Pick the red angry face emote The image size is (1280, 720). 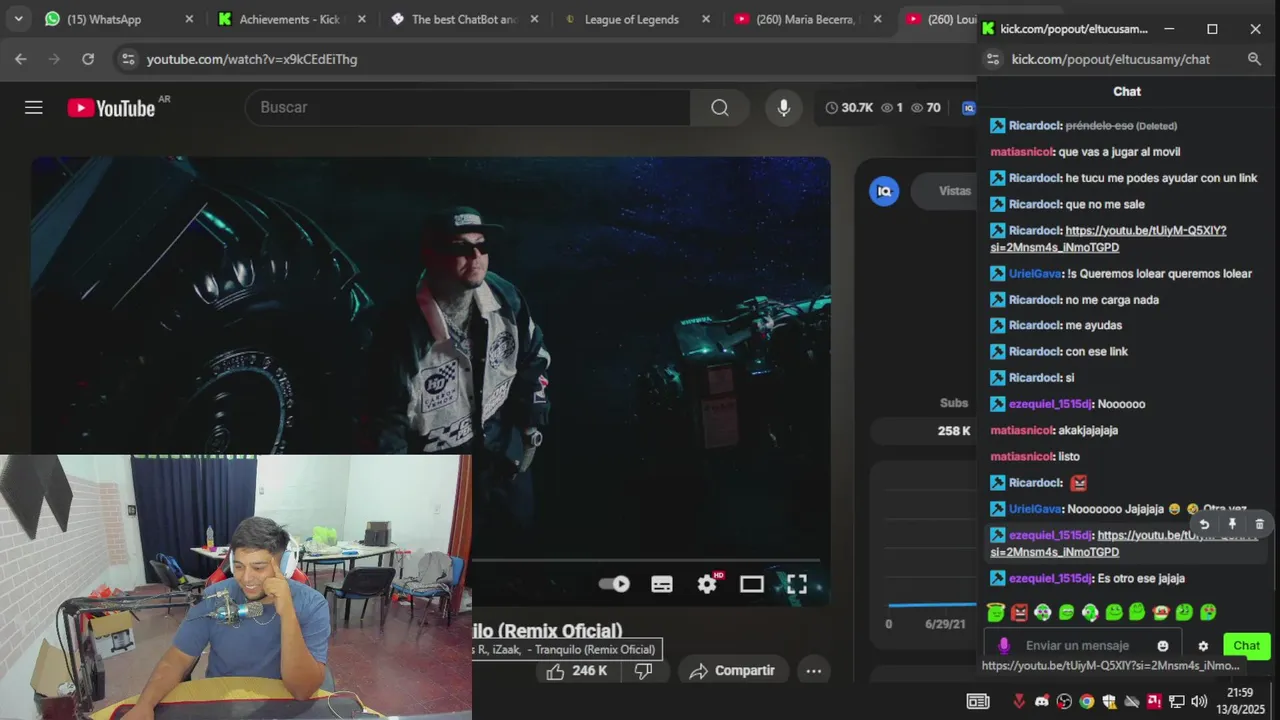pyautogui.click(x=1019, y=612)
